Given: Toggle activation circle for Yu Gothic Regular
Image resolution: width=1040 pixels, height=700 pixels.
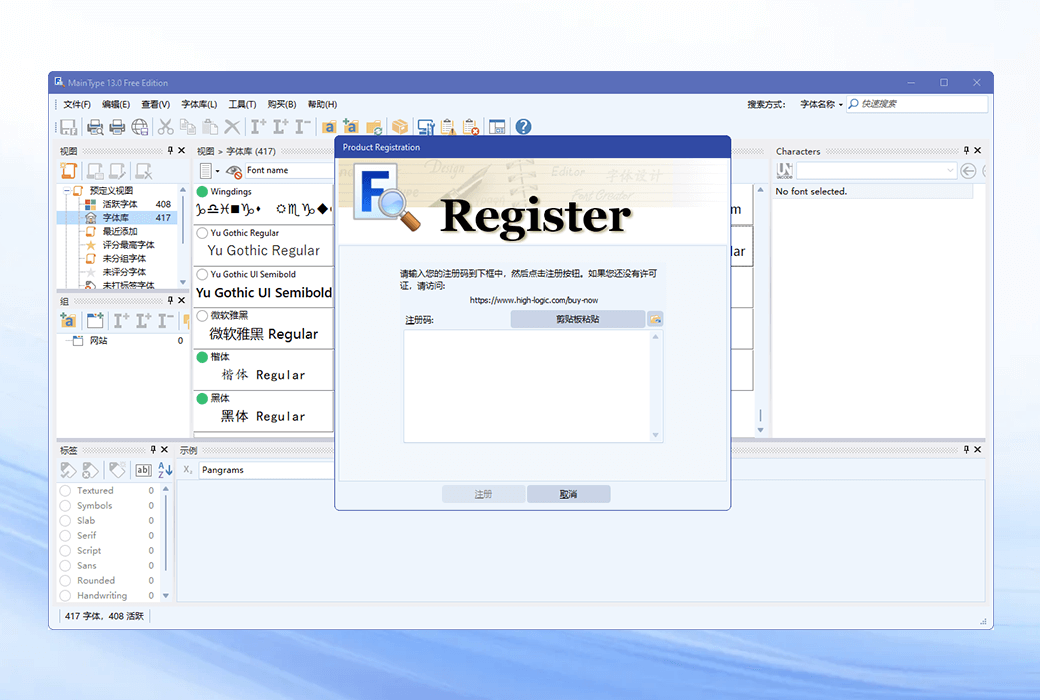Looking at the screenshot, I should click(202, 233).
